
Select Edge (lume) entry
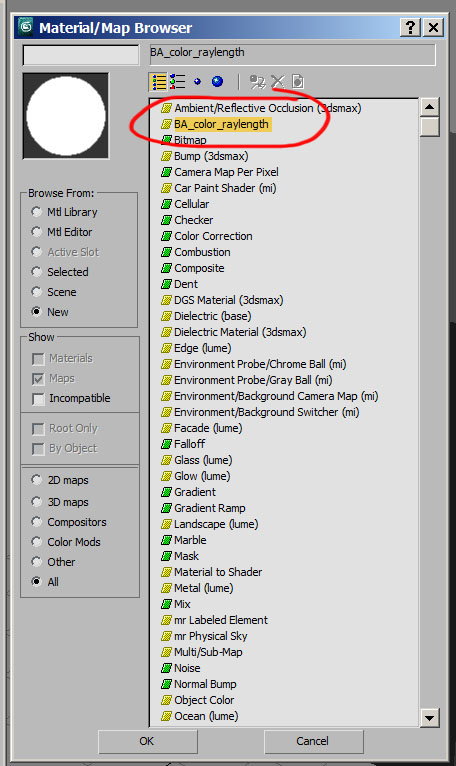[203, 348]
